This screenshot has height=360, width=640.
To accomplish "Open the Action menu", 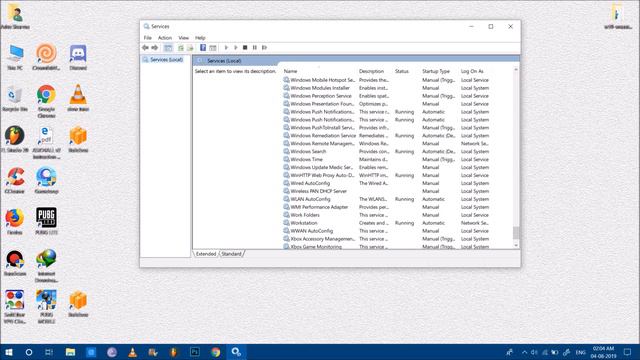I will tap(165, 38).
